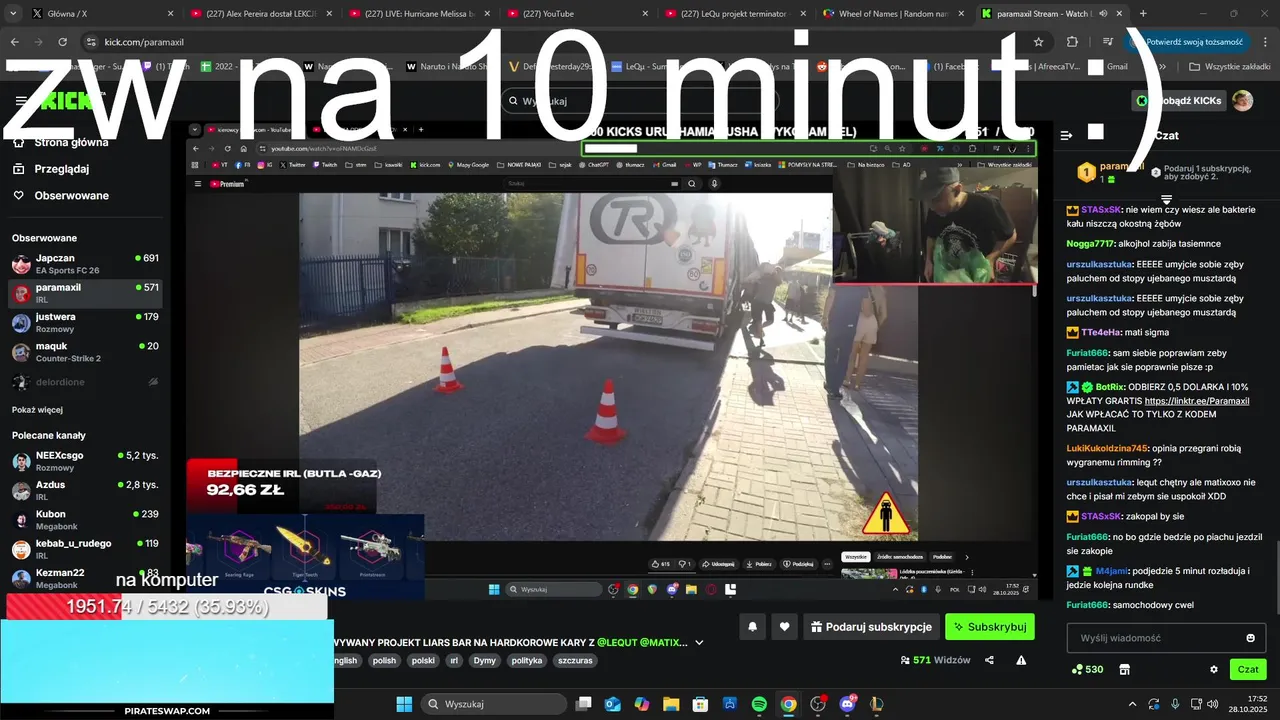Open Outlook from the taskbar

(x=612, y=704)
